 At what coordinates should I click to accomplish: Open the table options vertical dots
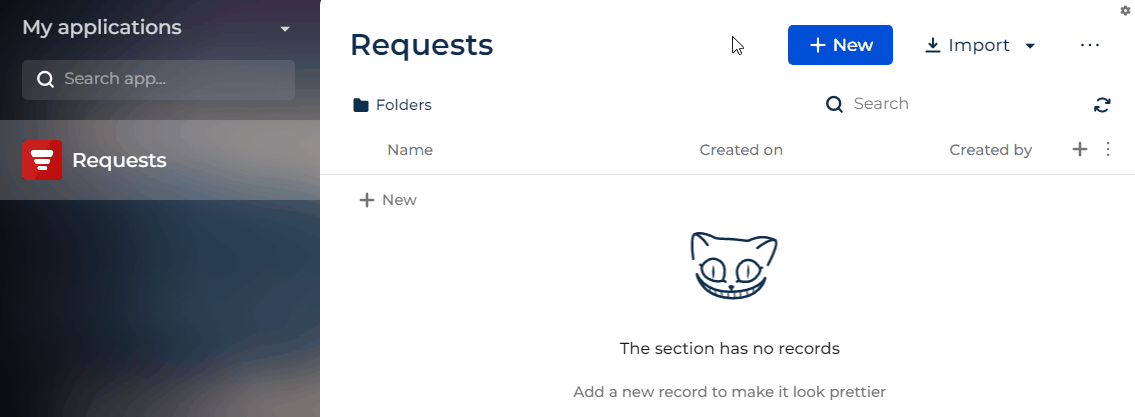click(x=1107, y=149)
